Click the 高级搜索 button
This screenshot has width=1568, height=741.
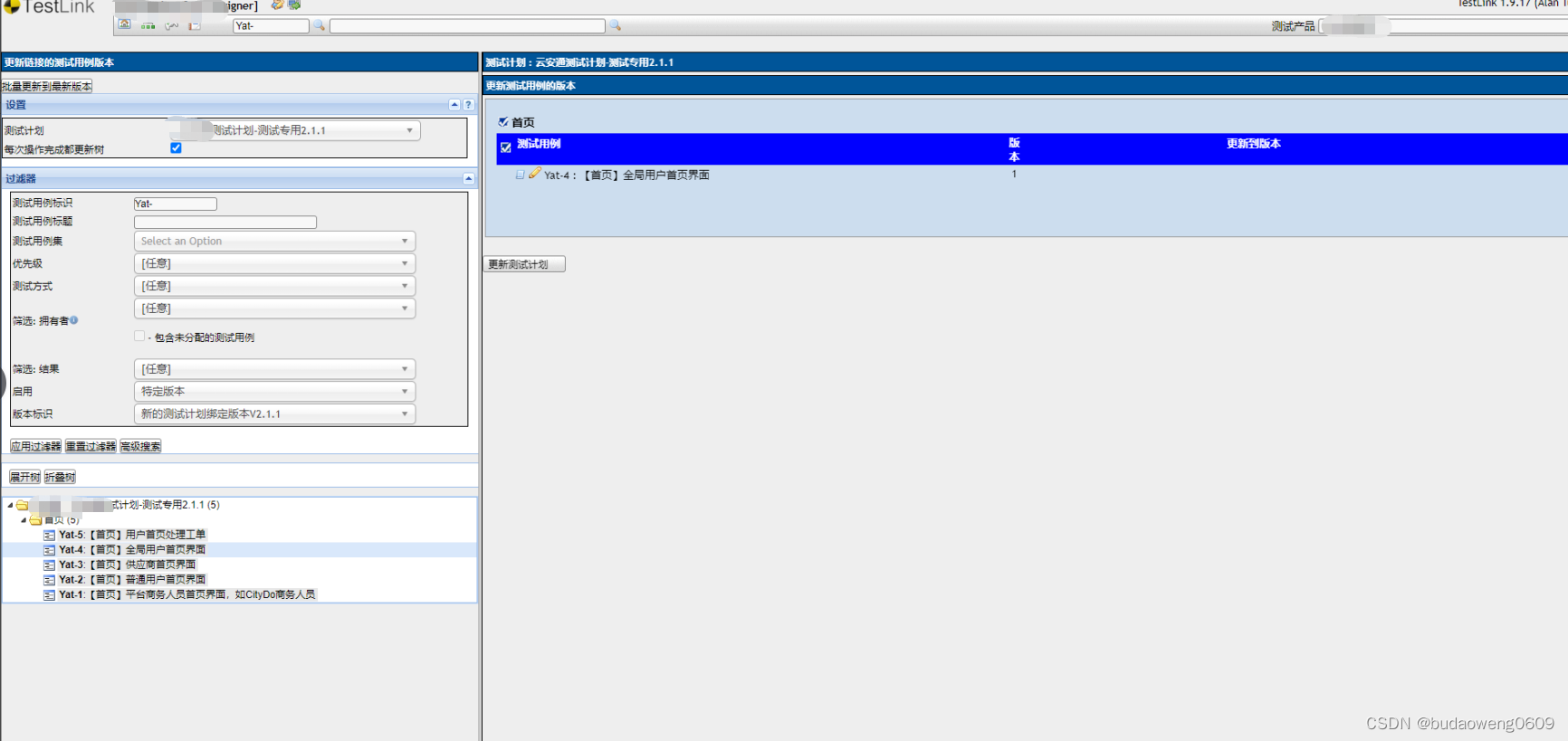140,446
